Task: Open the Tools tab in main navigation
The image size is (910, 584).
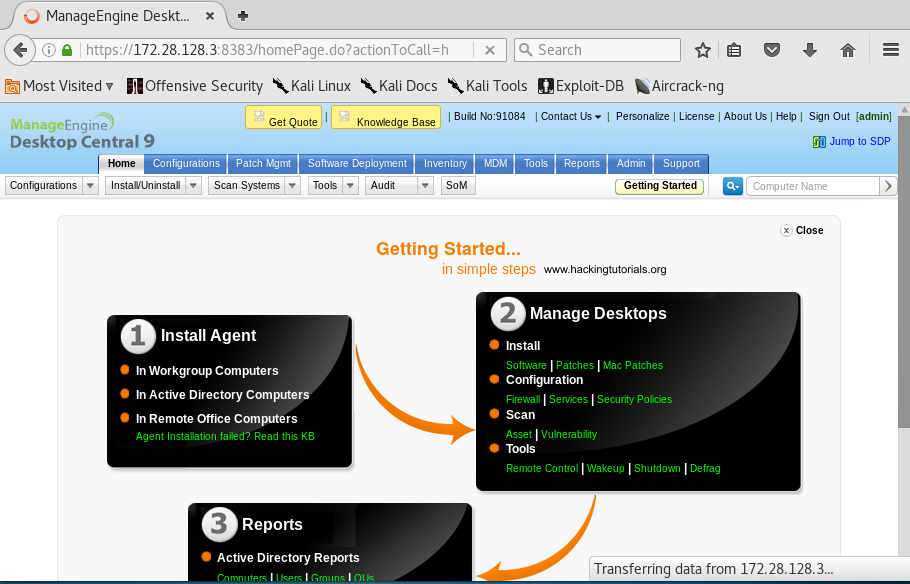Action: coord(536,164)
